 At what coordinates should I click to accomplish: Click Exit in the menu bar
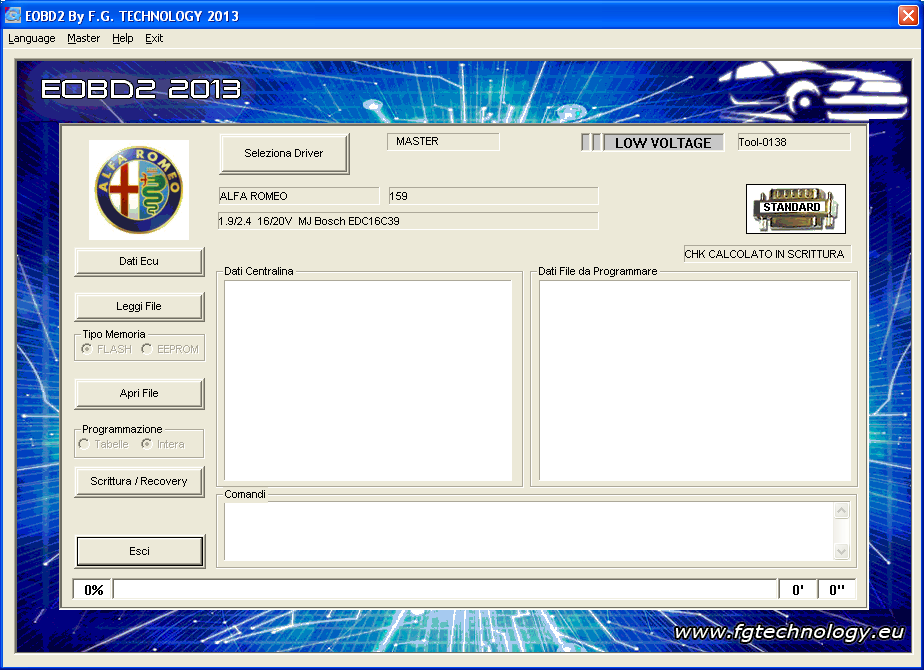[154, 39]
